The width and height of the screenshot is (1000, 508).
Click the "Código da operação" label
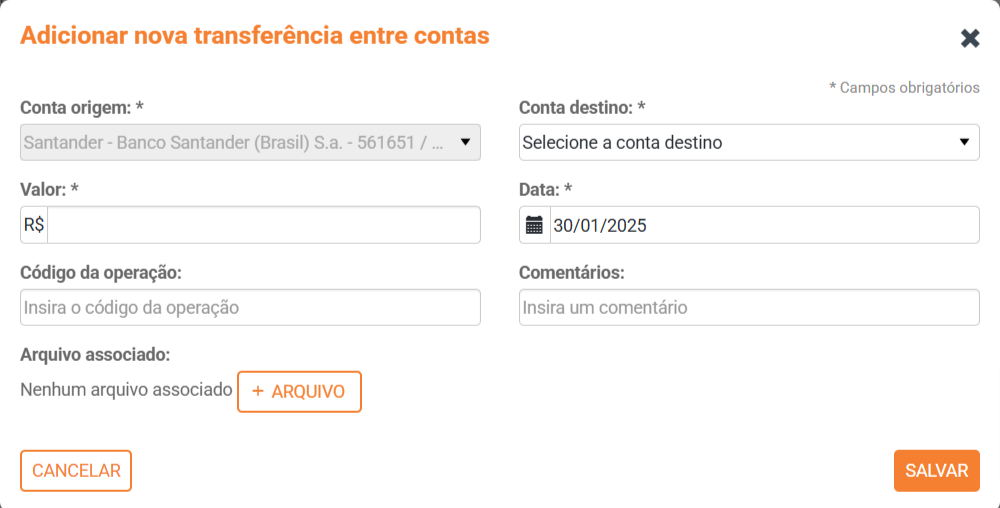pos(100,272)
